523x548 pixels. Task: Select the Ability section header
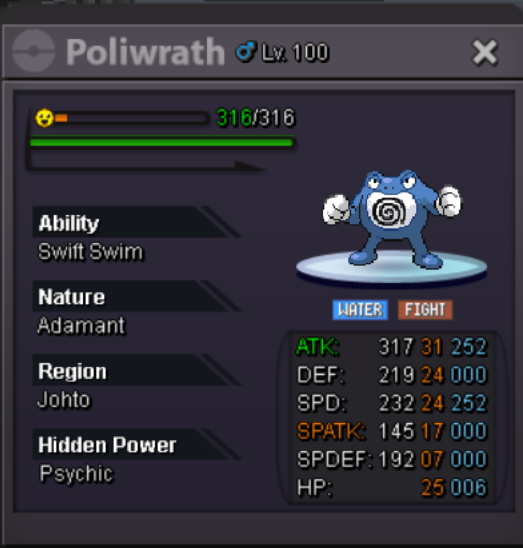[136, 222]
